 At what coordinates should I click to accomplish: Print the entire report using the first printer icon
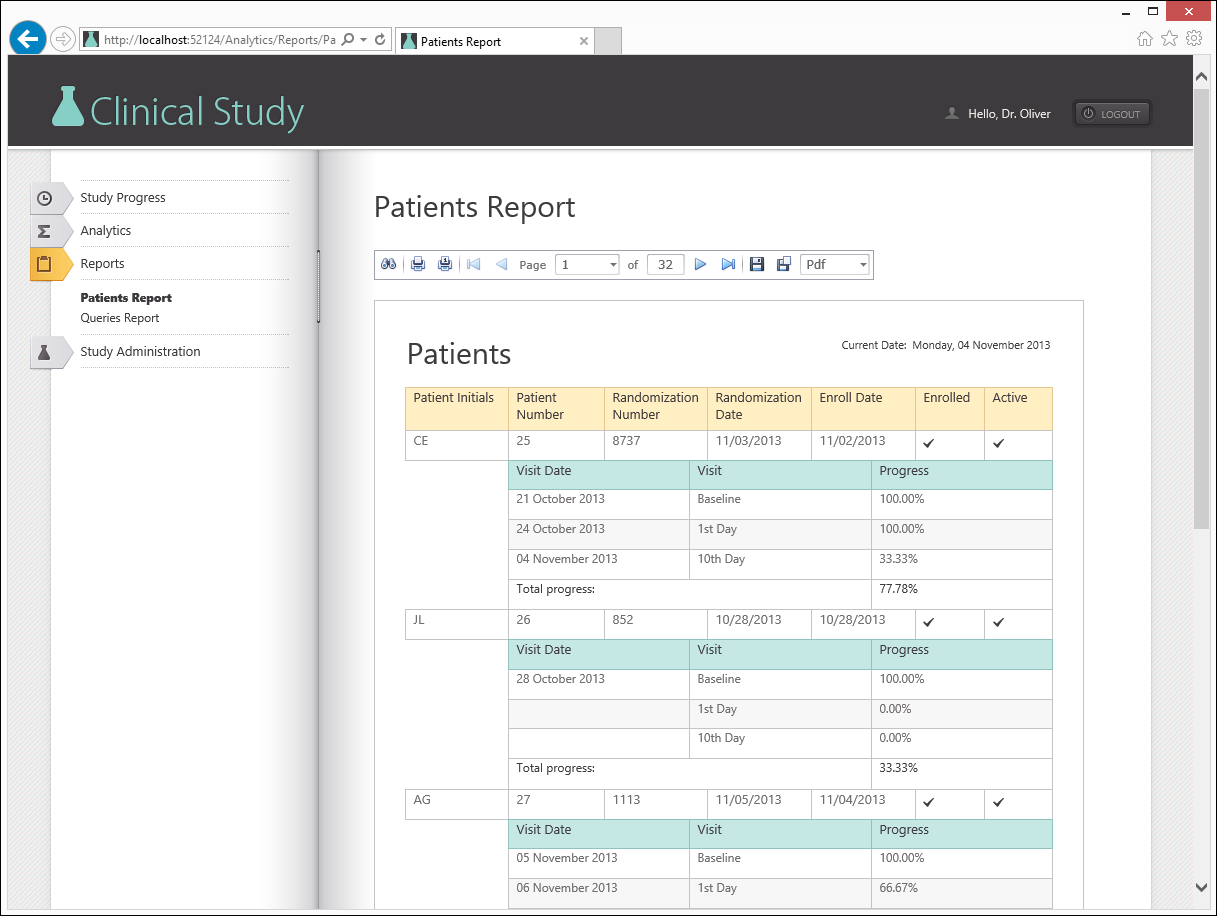click(418, 264)
